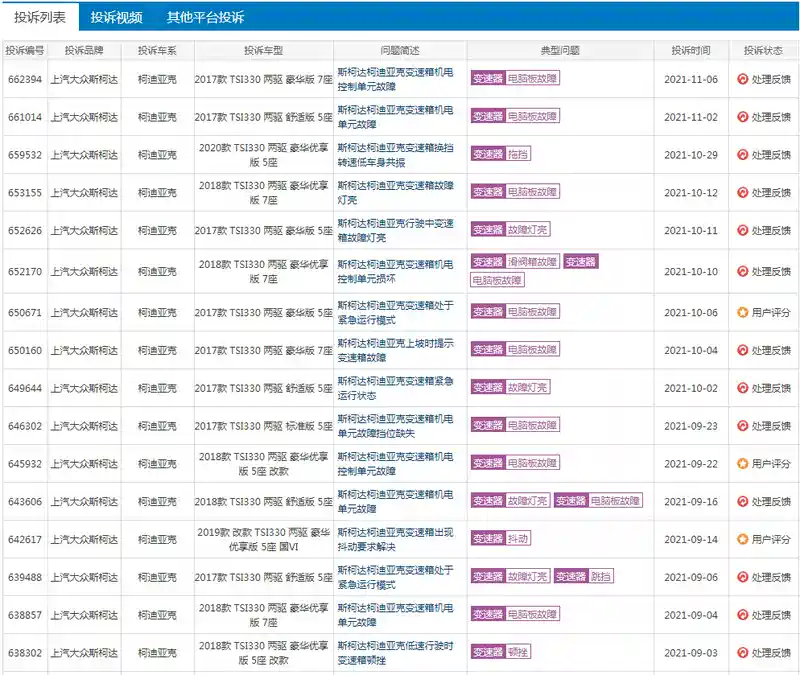
Task: Click the 拖挡 tag in row 659532
Action: (518, 155)
